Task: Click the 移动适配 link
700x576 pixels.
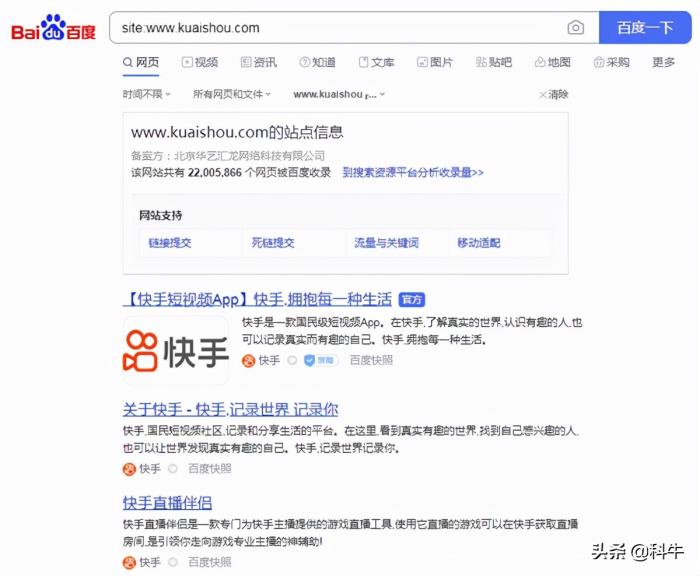Action: point(478,243)
